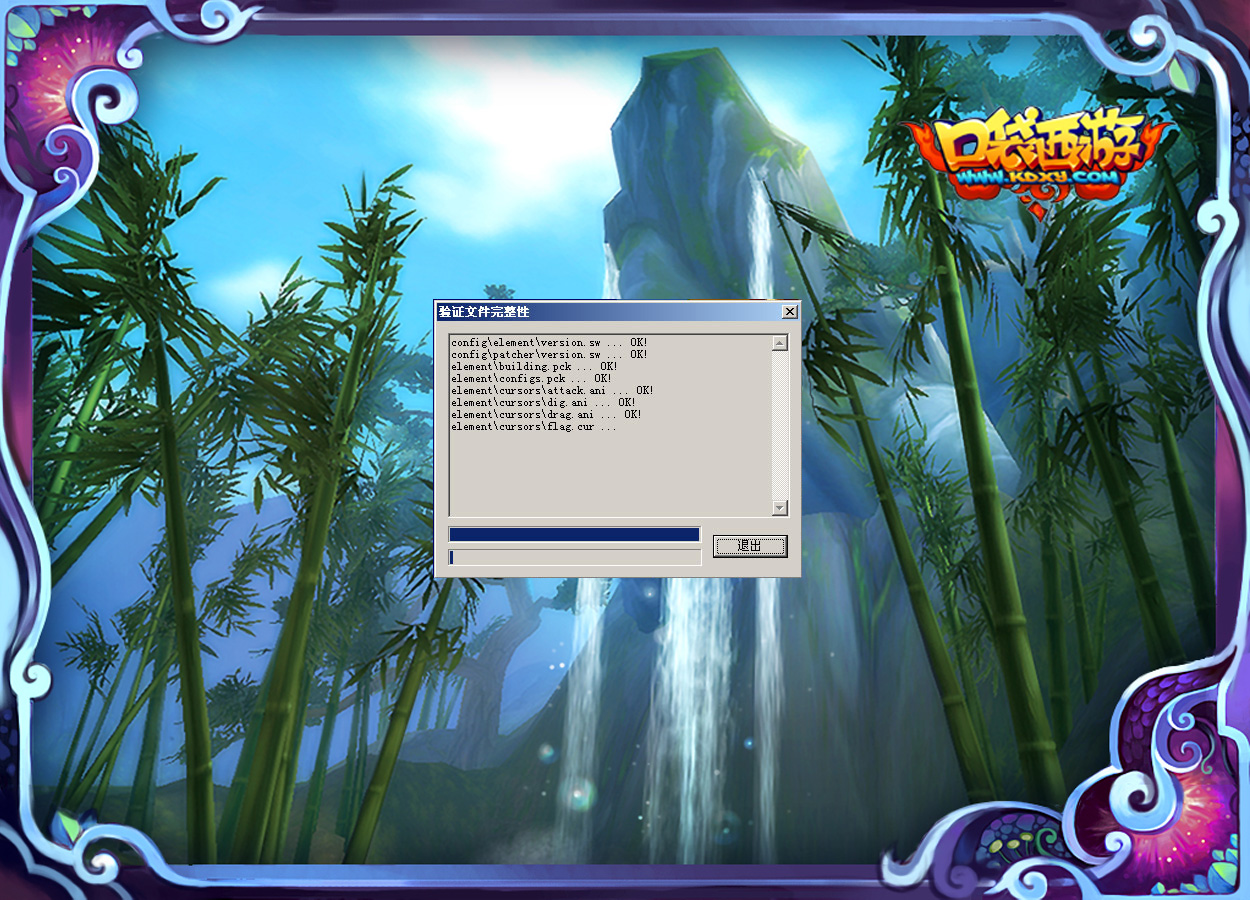
Task: Click the nearly empty lower progress bar
Action: click(x=574, y=557)
